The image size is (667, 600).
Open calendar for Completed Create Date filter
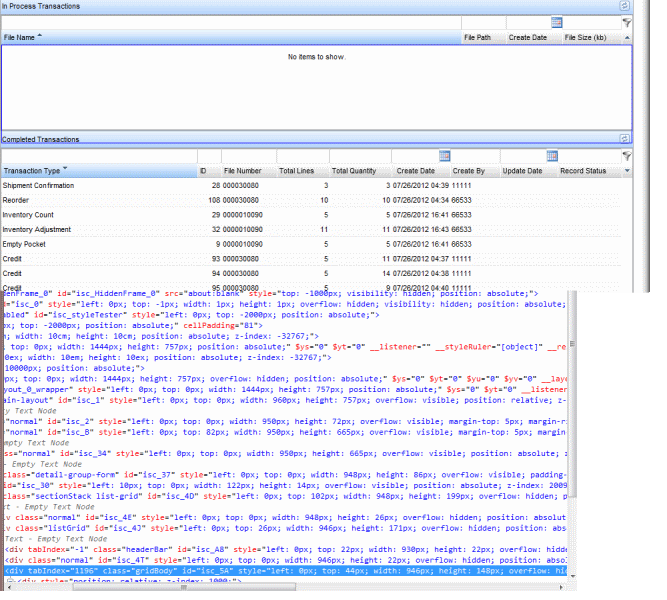click(444, 156)
